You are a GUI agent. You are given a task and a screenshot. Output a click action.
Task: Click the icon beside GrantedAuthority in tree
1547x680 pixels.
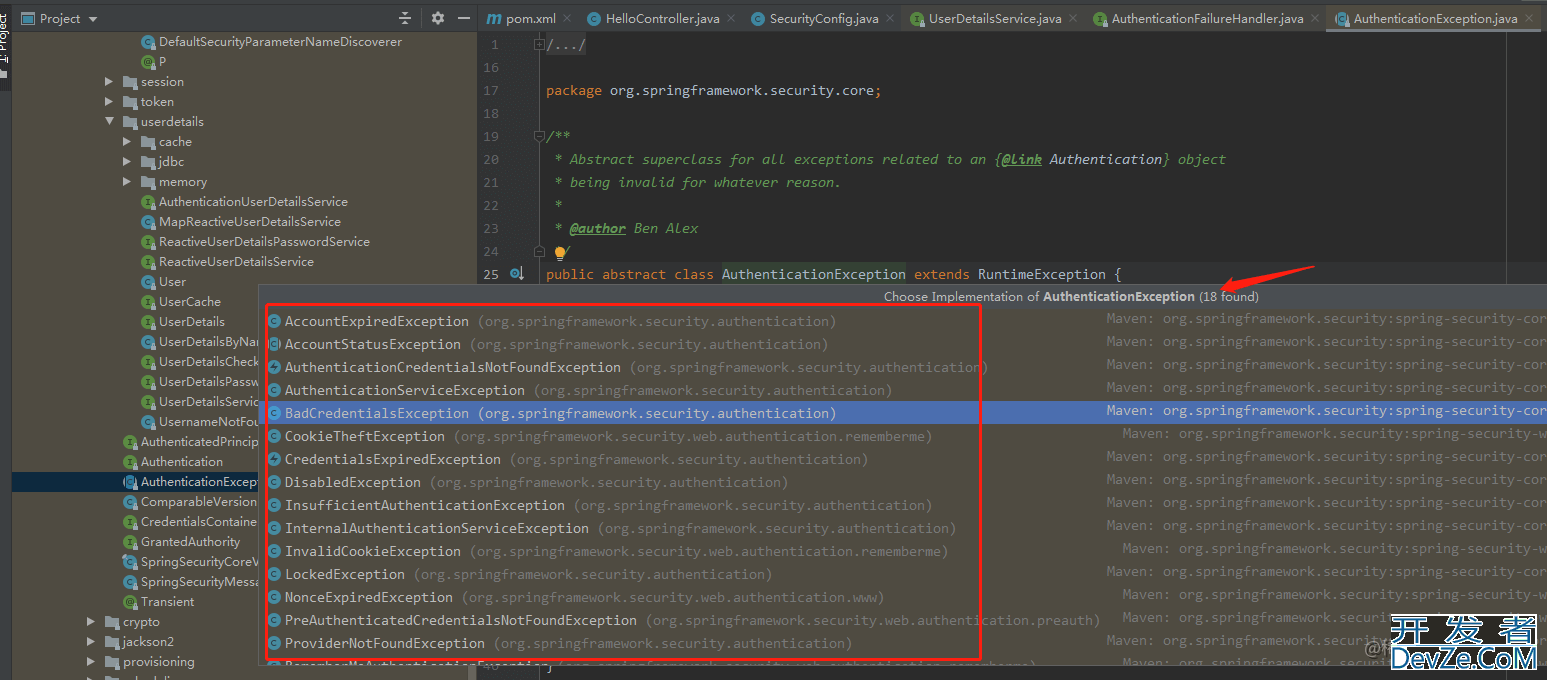tap(130, 542)
